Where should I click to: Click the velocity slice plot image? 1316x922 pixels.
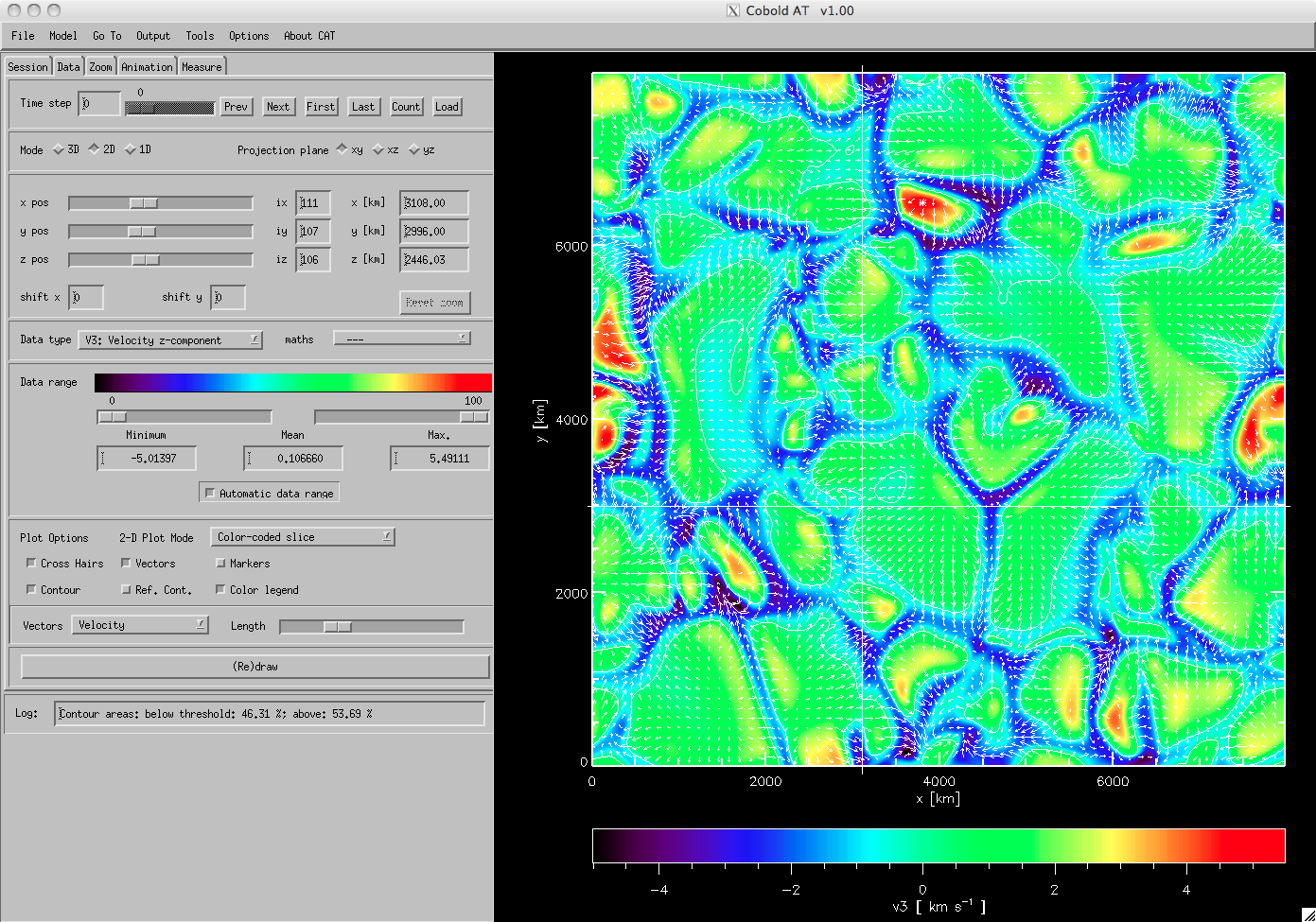[x=939, y=419]
